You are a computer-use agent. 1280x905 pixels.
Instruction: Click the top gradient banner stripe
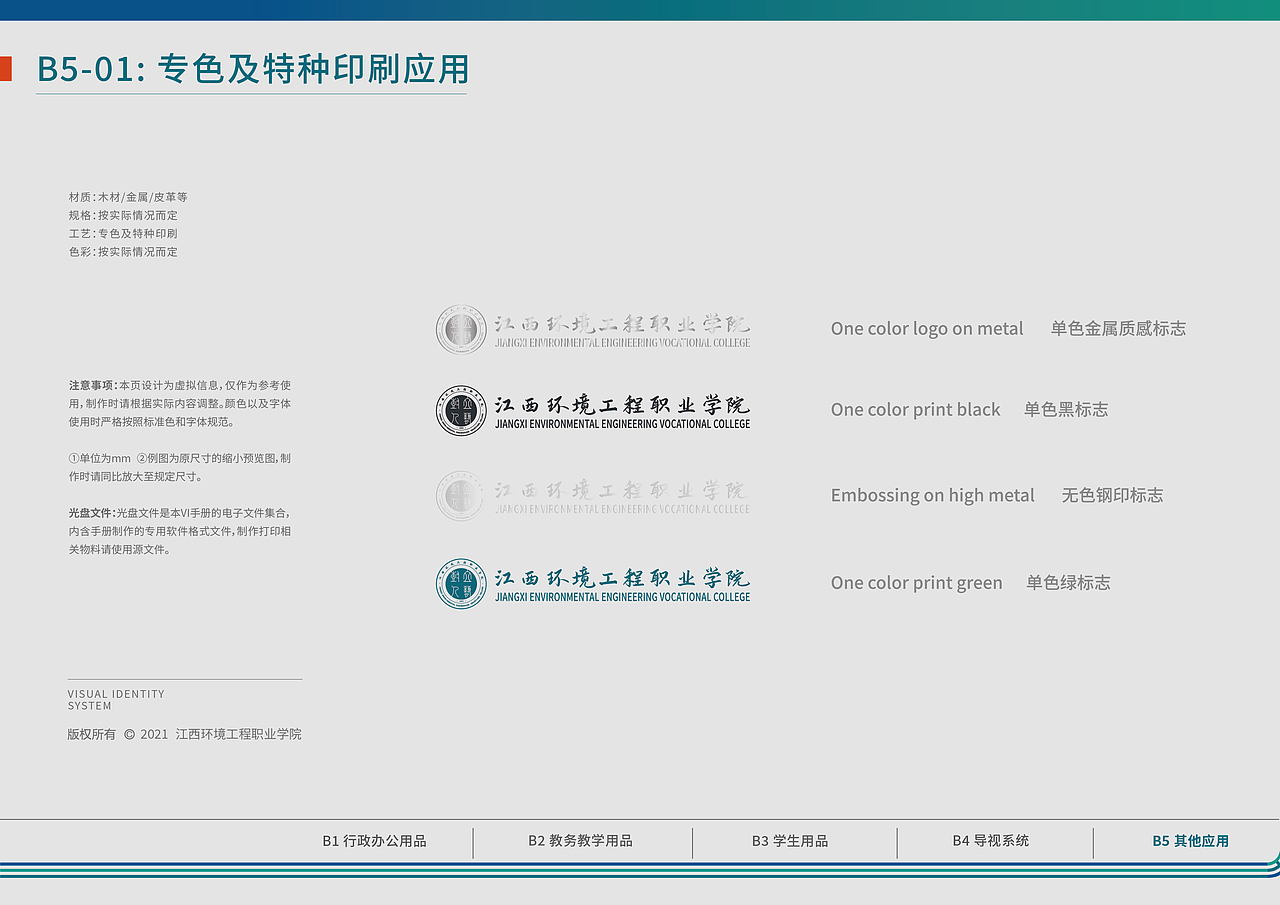pos(640,9)
